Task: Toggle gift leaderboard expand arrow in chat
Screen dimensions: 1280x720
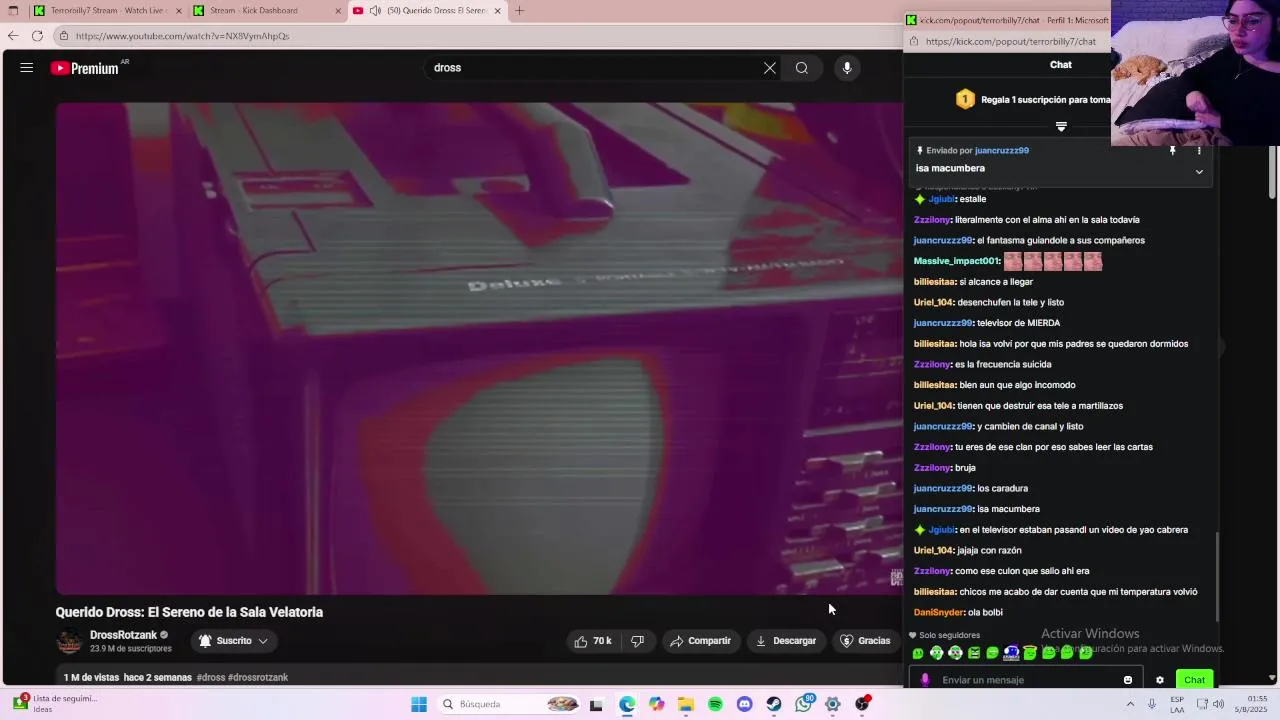Action: (1061, 127)
